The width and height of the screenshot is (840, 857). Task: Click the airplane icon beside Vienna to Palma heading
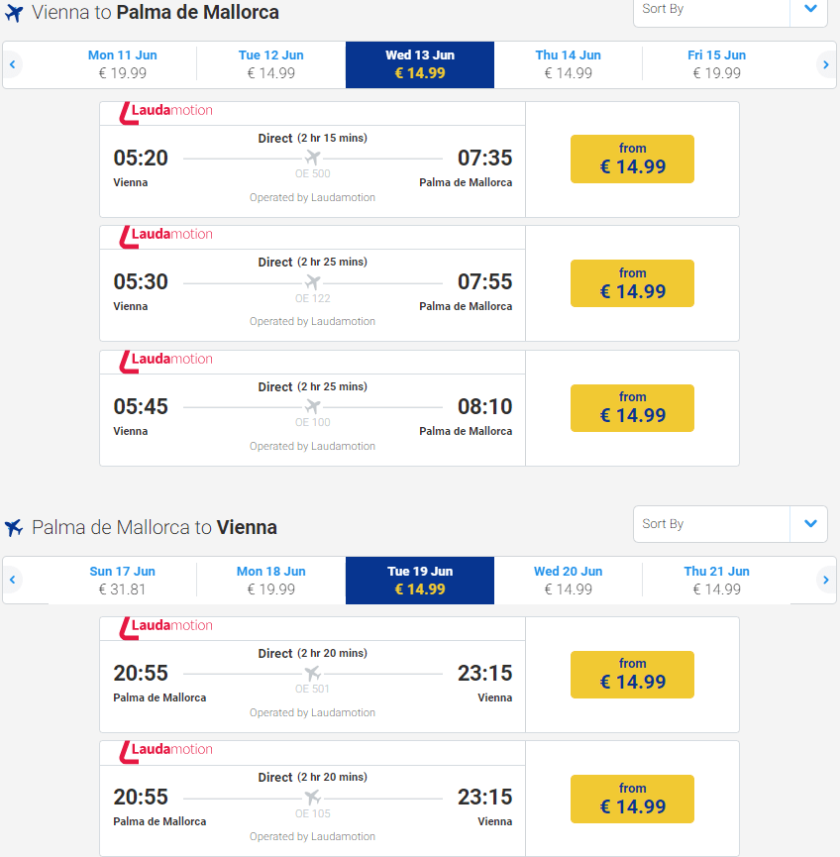pos(14,14)
